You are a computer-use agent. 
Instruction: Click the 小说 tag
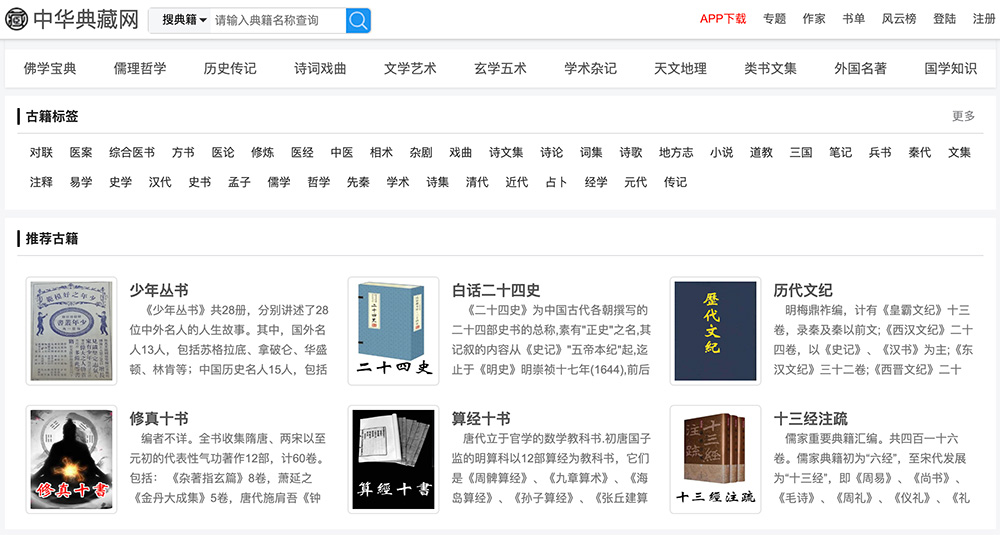click(721, 152)
